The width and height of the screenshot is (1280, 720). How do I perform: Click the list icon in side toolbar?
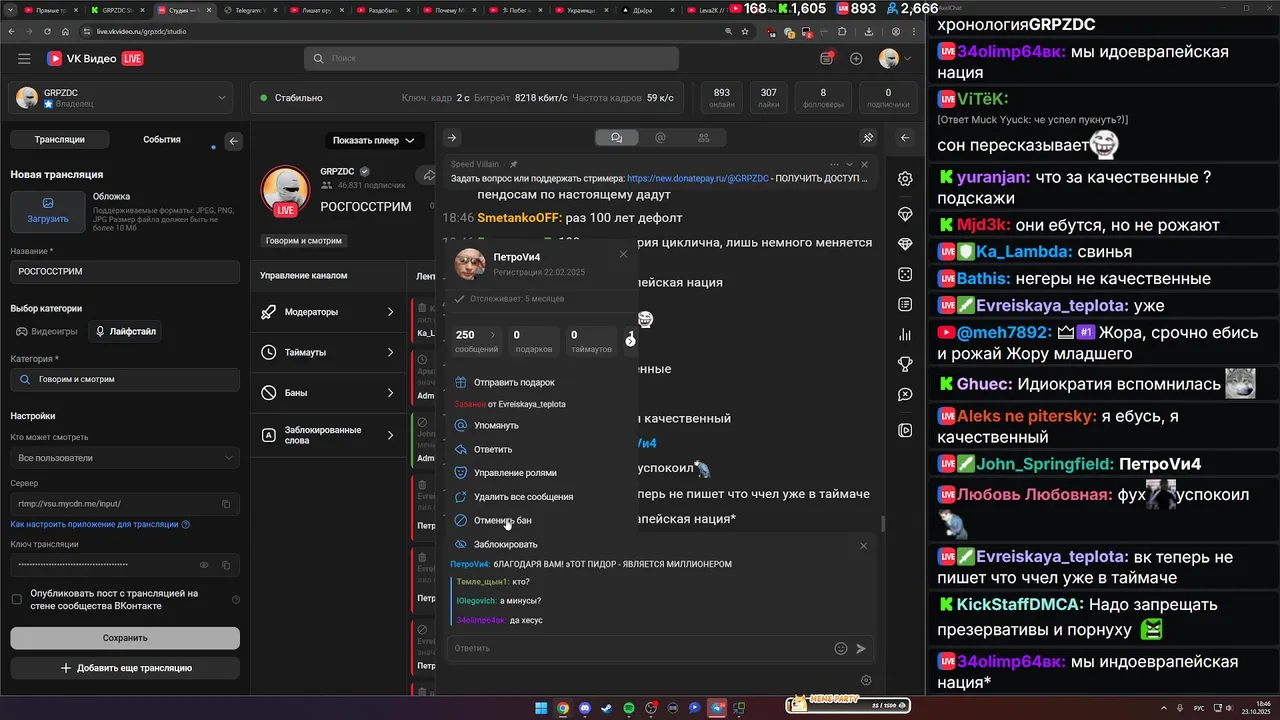pyautogui.click(x=905, y=304)
